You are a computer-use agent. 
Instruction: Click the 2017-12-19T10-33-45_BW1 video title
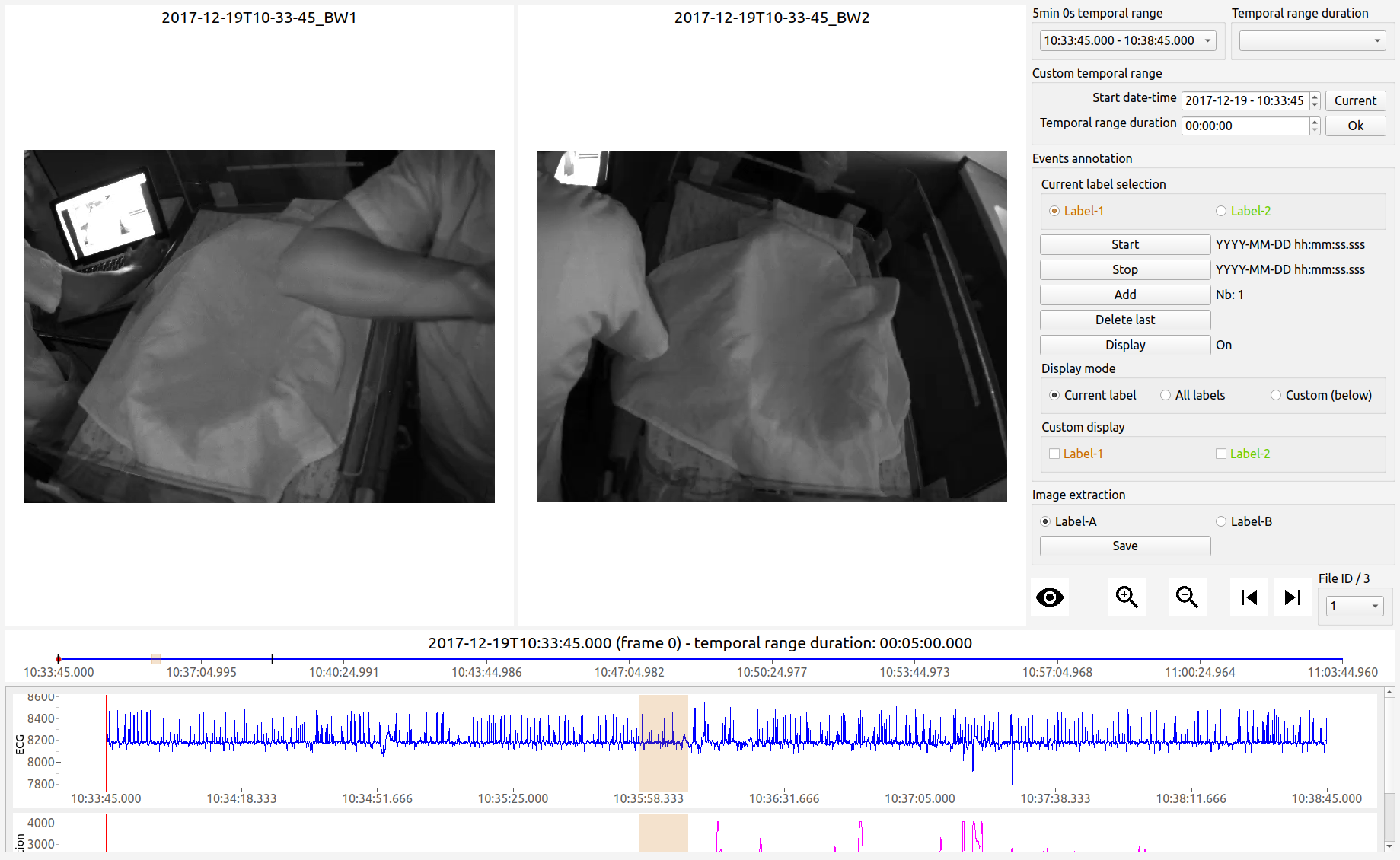coord(260,18)
